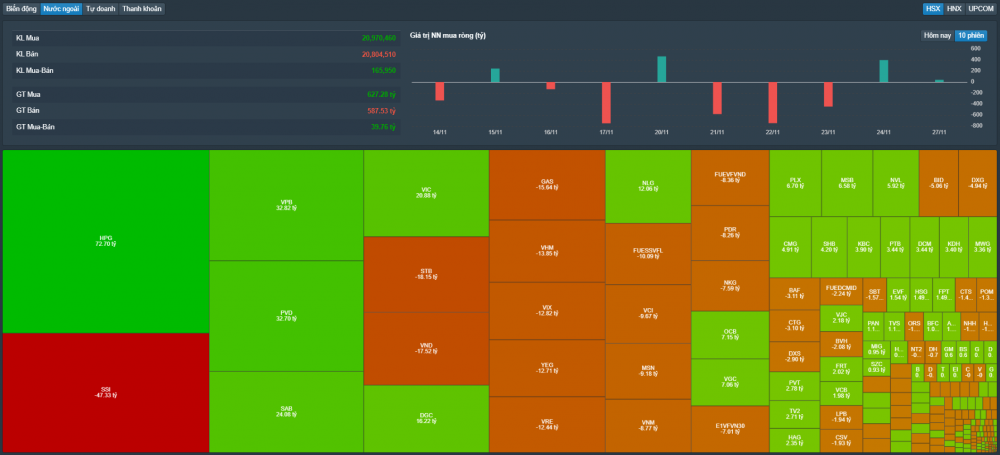Select the HSX exchange button
1000x455 pixels.
point(933,9)
